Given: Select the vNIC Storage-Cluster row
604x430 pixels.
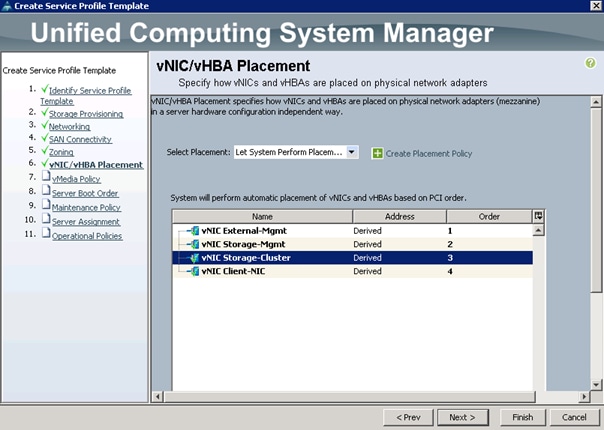Looking at the screenshot, I should 352,258.
